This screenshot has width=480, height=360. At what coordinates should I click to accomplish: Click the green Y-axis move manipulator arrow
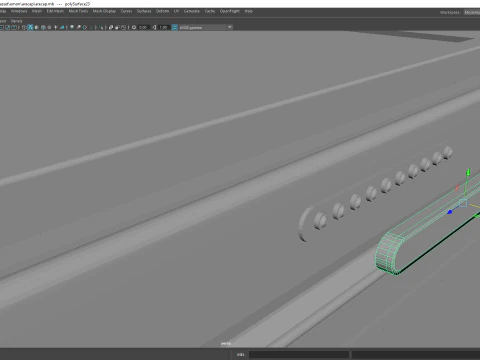(468, 173)
